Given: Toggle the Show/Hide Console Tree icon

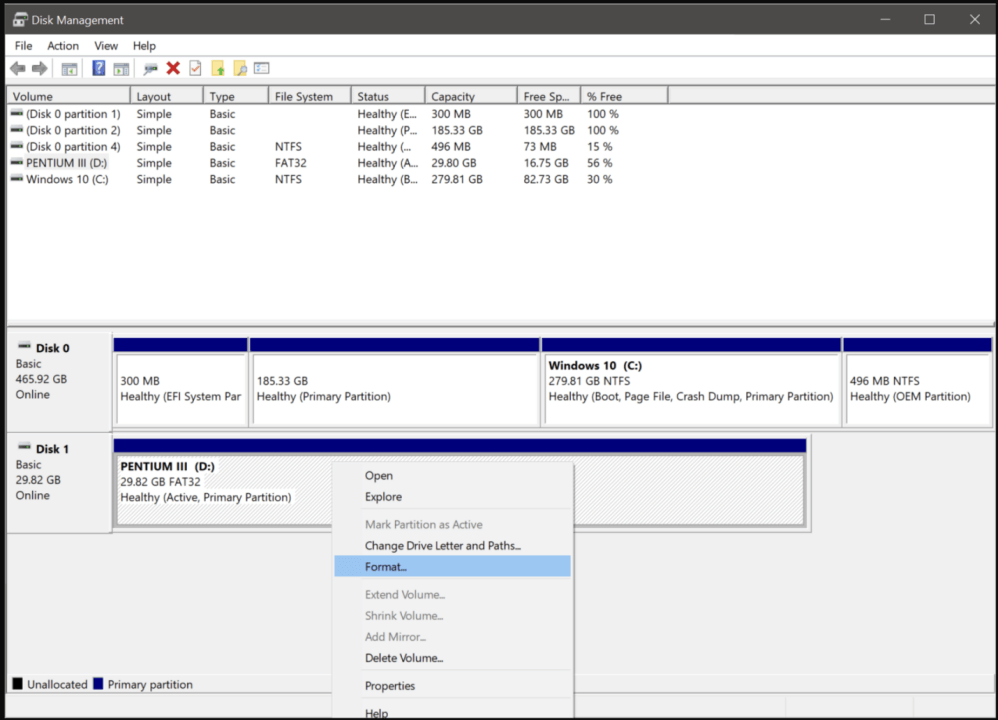Looking at the screenshot, I should (69, 68).
